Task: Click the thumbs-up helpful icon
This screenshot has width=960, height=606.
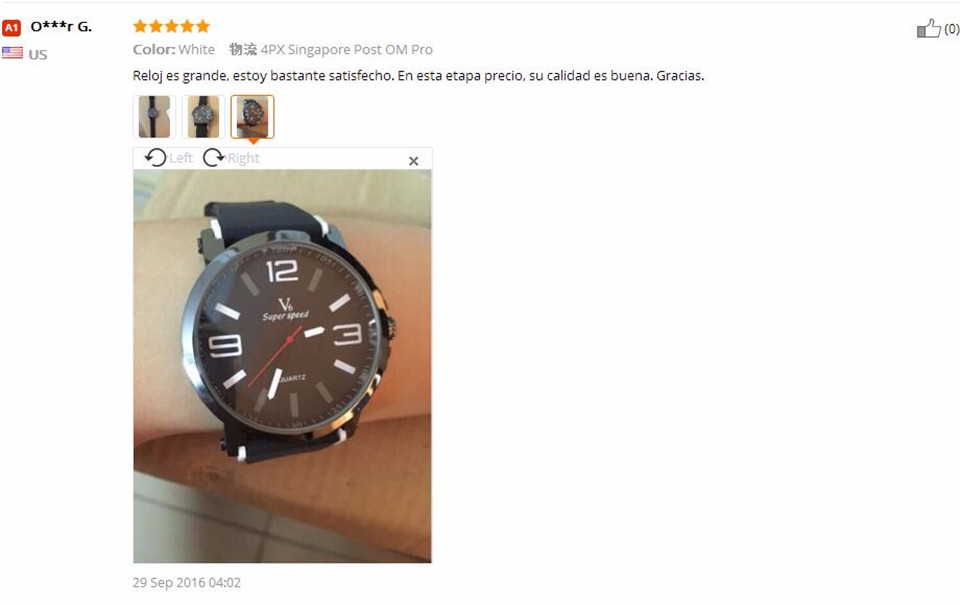Action: click(928, 28)
